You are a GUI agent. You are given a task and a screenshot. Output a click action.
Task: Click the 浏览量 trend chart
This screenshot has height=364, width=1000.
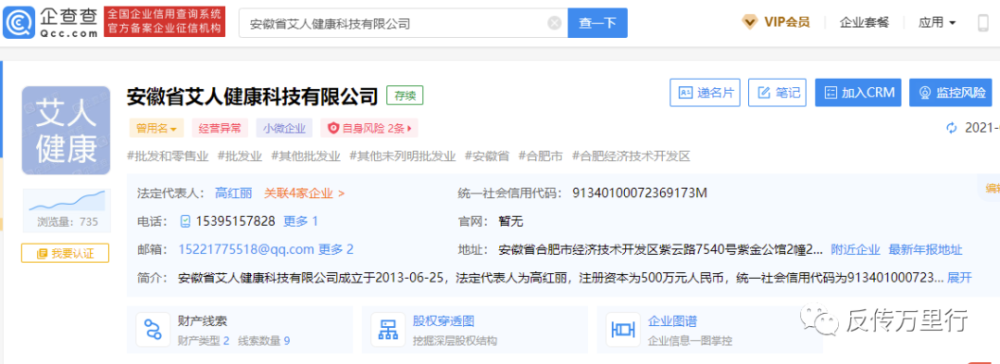click(x=66, y=201)
